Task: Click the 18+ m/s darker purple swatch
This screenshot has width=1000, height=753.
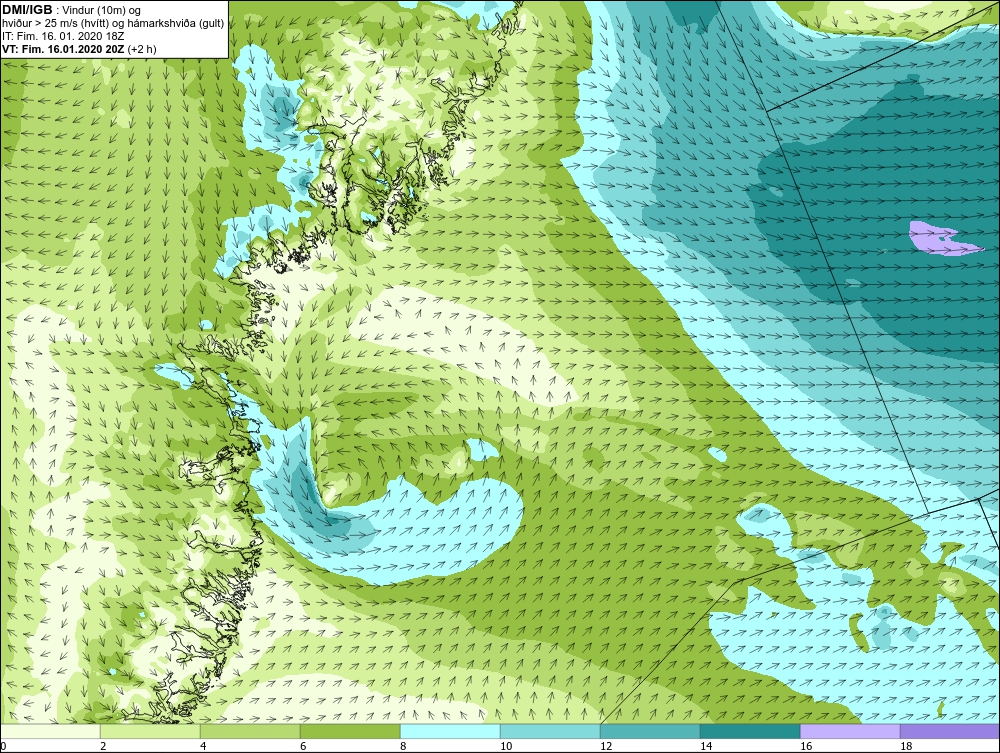Action: [x=950, y=731]
